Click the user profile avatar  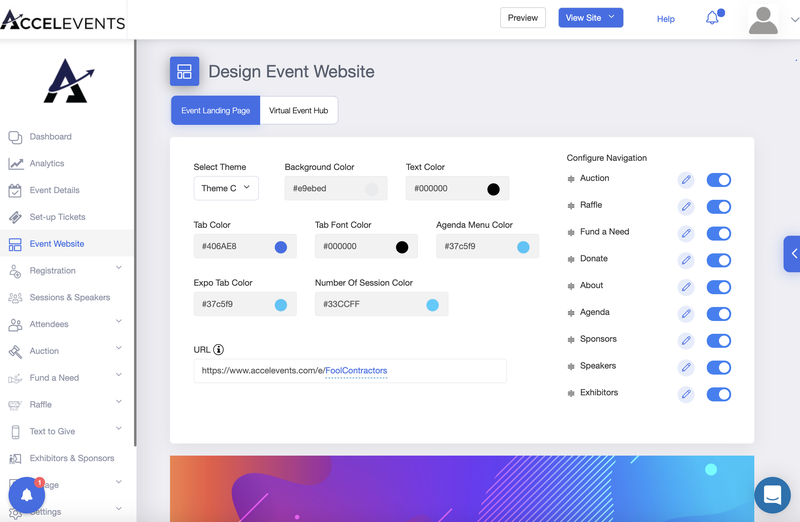pos(763,19)
